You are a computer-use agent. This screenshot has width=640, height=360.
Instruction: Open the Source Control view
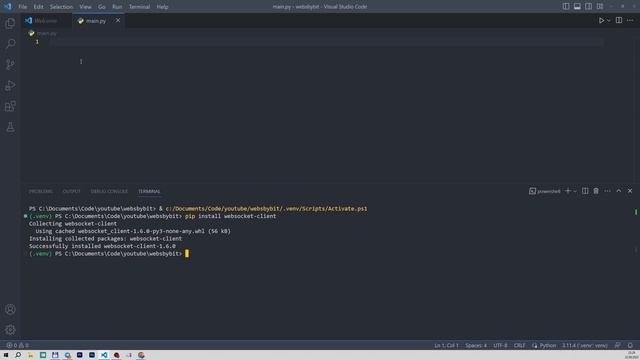point(10,64)
